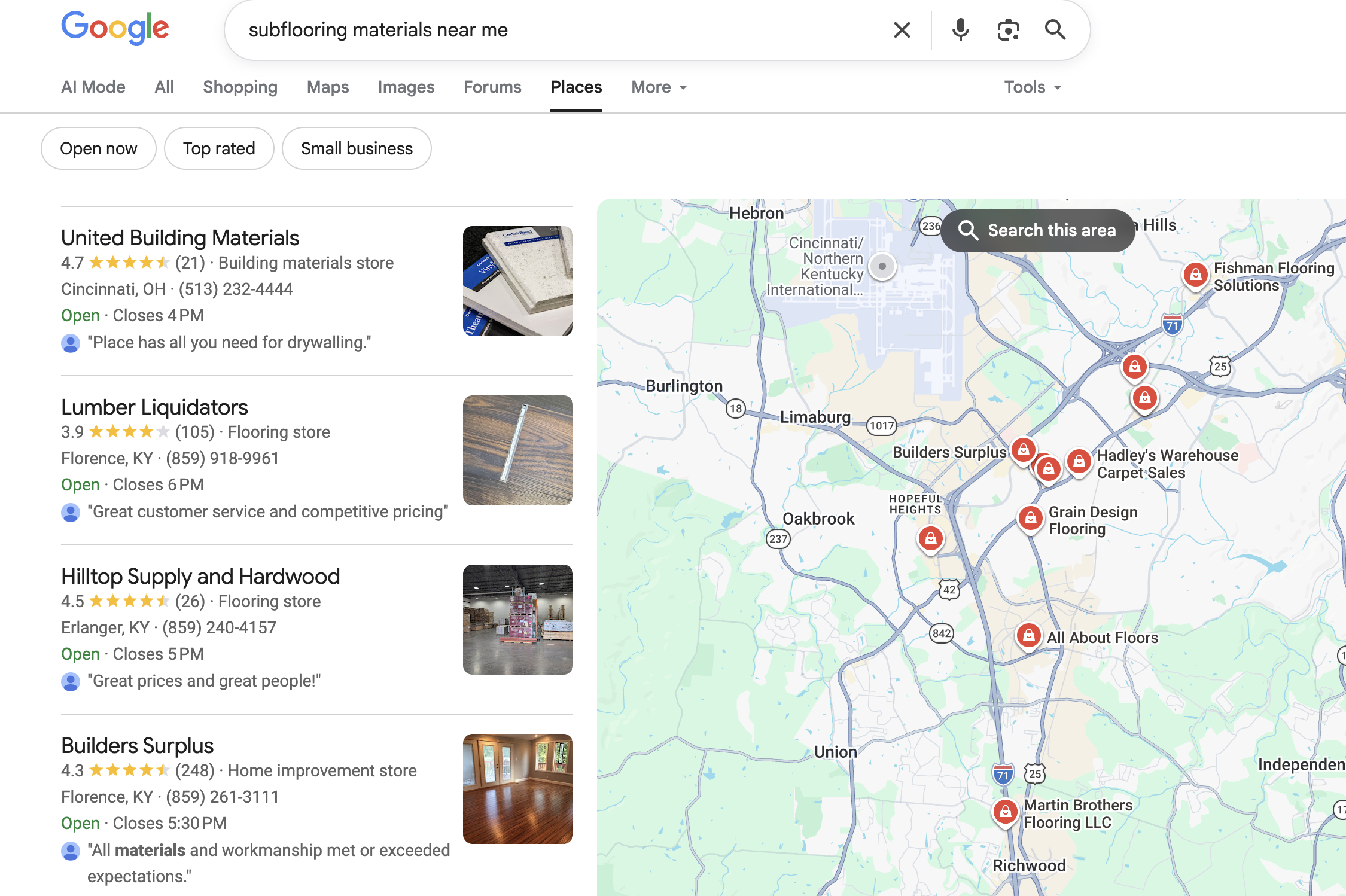View Hilltop Supply and Hardwood photo

(517, 619)
